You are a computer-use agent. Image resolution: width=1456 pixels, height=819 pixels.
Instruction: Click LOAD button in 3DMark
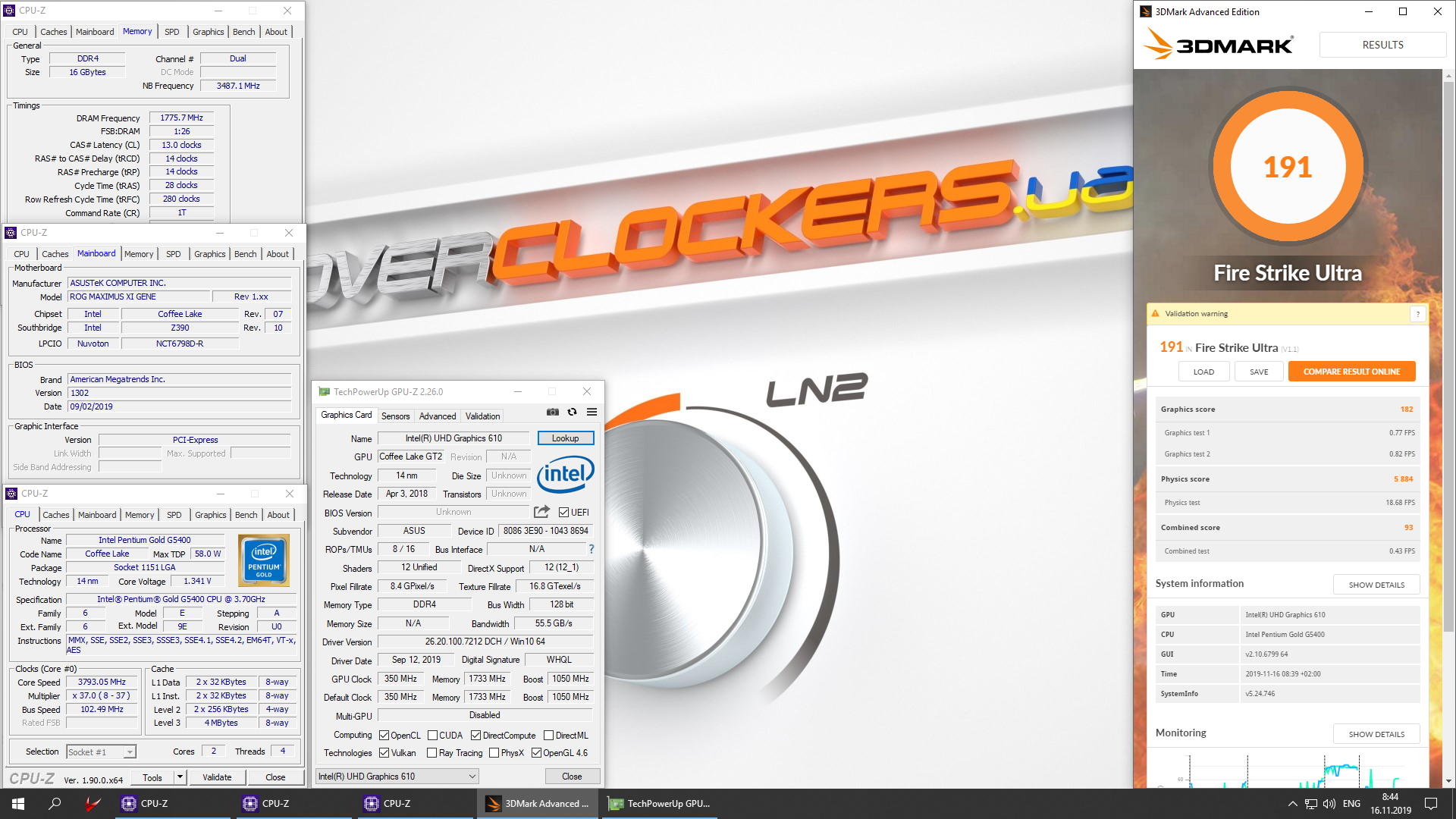(x=1203, y=372)
